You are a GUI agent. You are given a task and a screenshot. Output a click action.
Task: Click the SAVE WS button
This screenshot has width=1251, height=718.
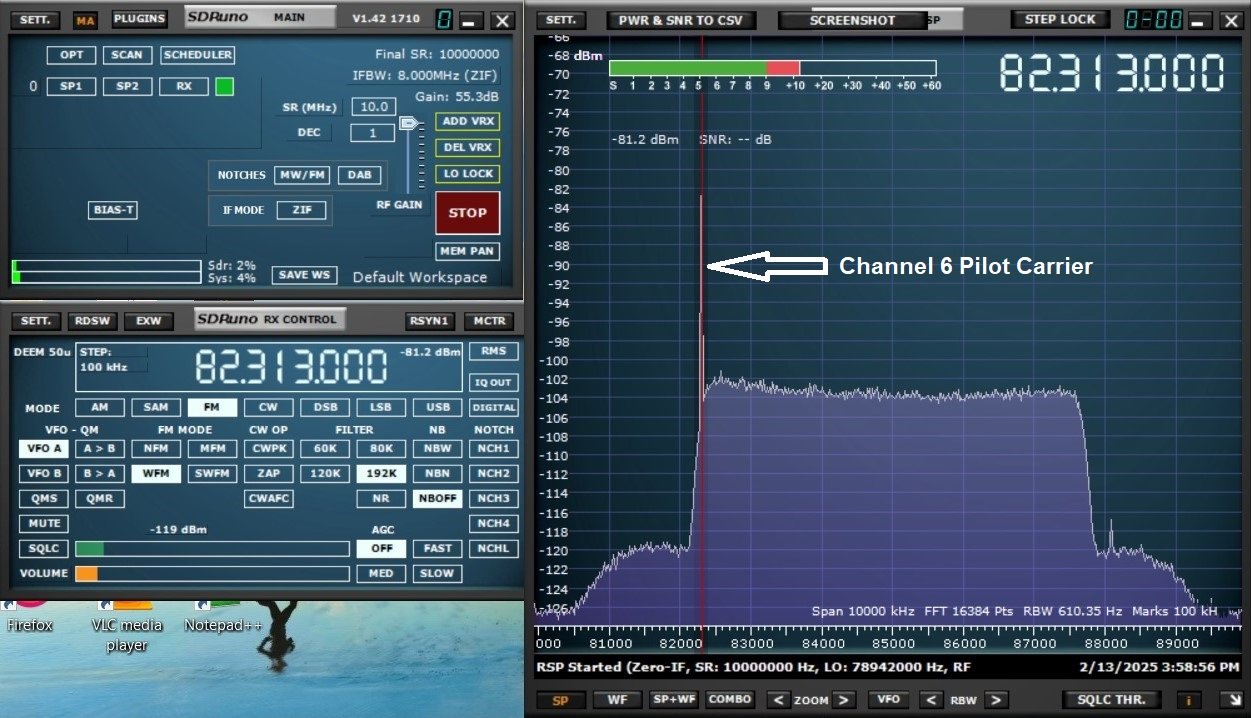pos(304,275)
